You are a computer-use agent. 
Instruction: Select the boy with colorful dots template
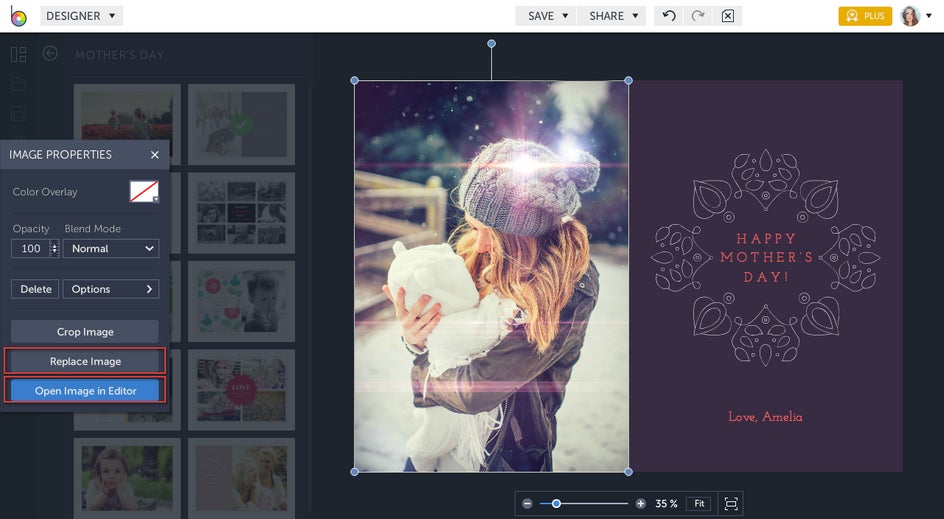pos(241,302)
